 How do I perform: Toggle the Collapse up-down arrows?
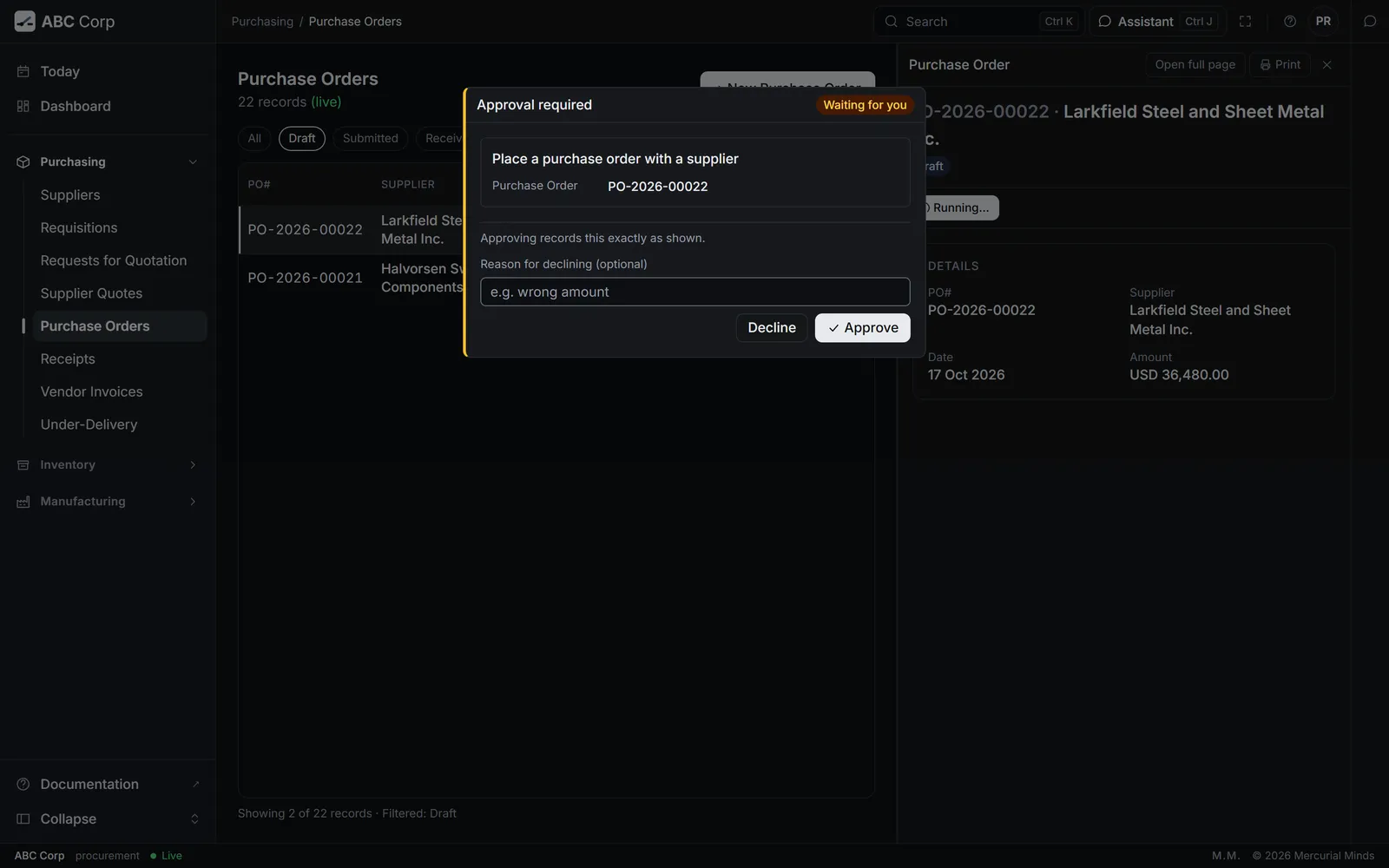[x=194, y=819]
